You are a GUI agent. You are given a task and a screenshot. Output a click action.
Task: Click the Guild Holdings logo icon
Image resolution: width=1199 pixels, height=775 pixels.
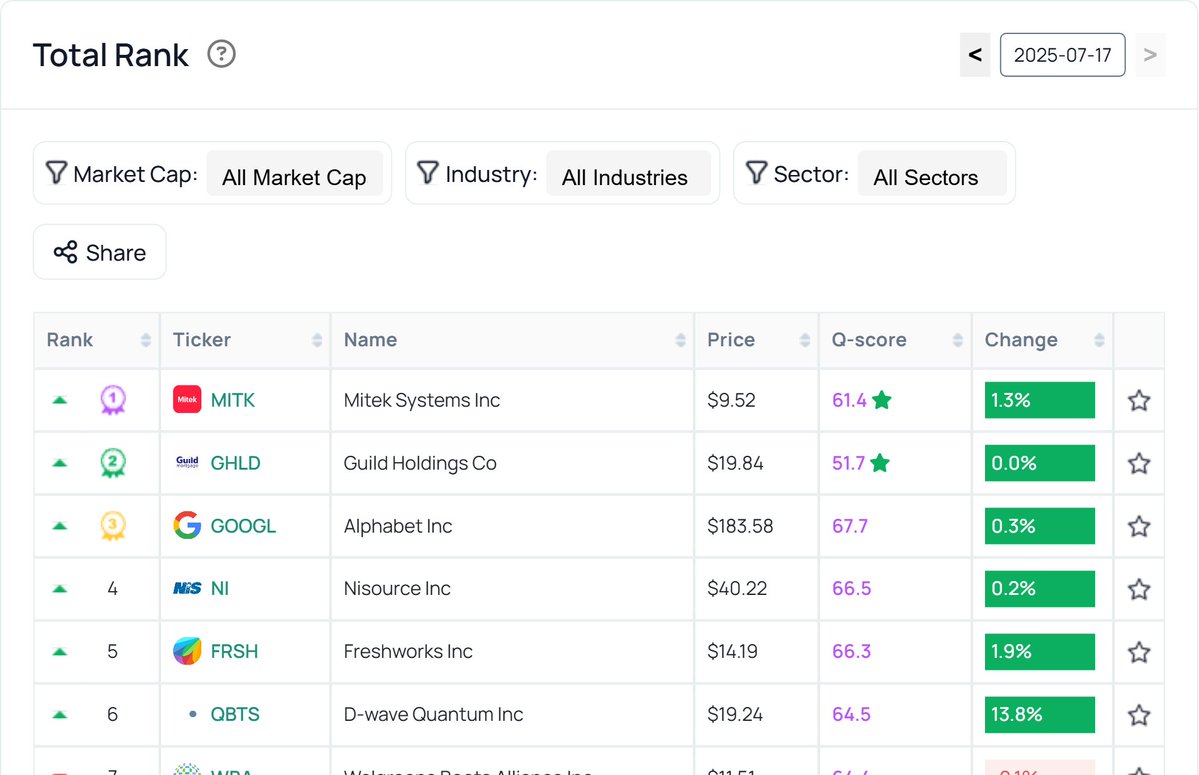(x=187, y=462)
